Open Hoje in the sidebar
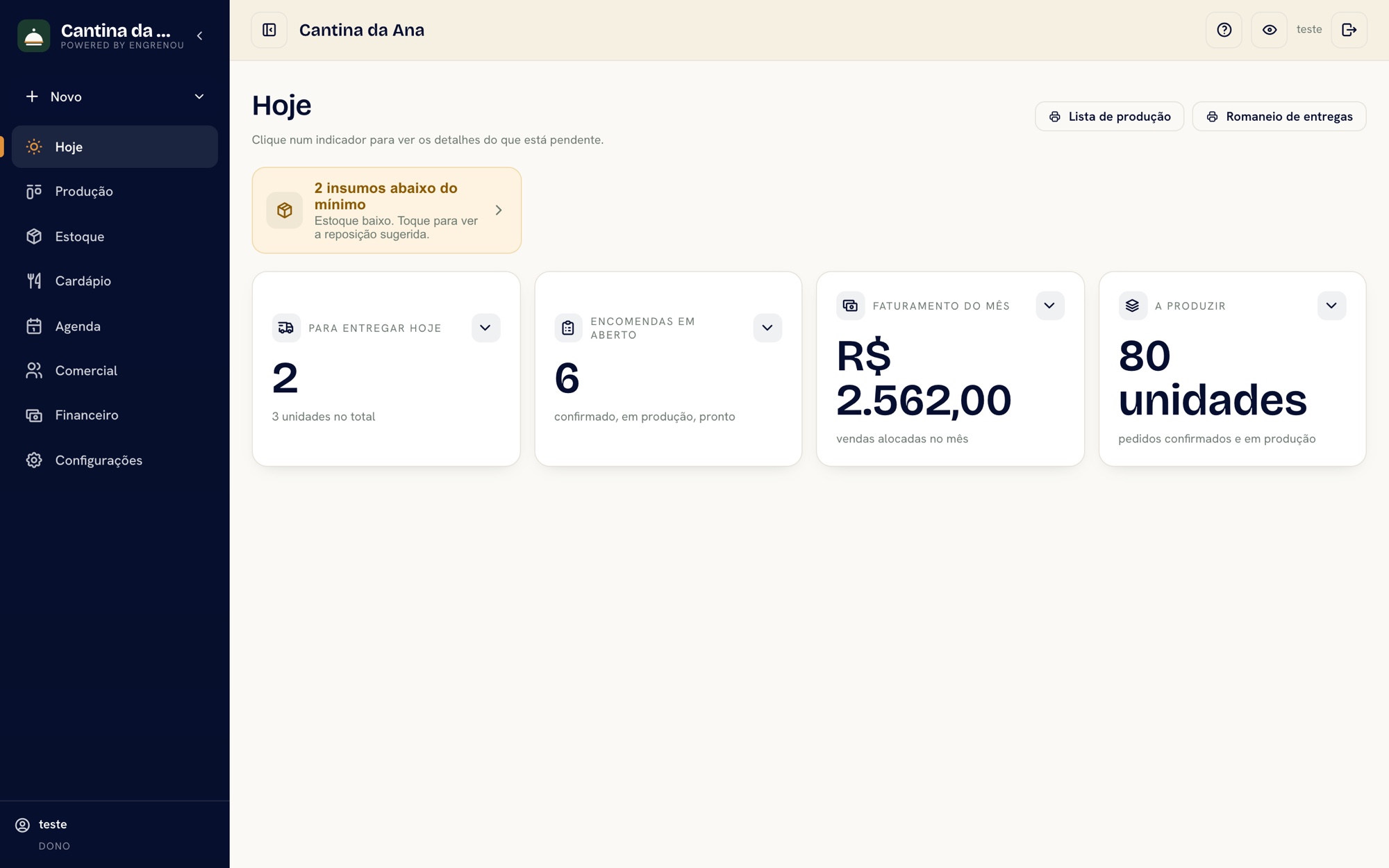This screenshot has height=868, width=1389. pos(115,147)
